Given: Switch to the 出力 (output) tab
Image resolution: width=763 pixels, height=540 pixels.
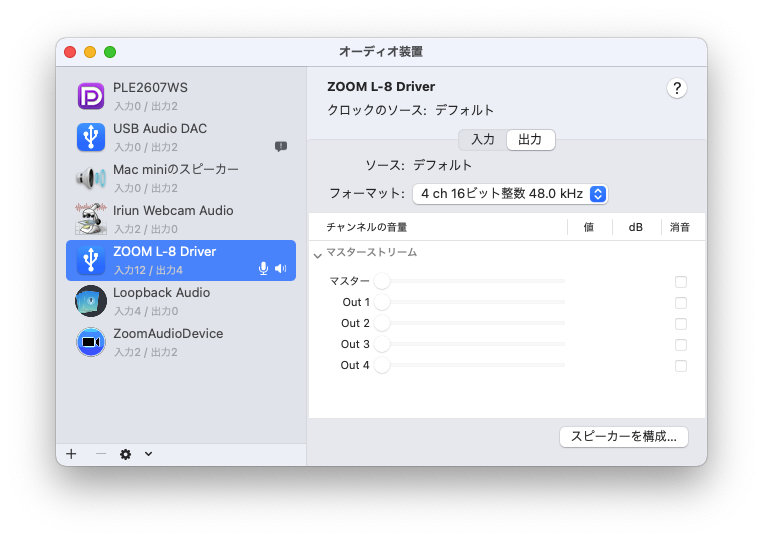Looking at the screenshot, I should point(530,140).
